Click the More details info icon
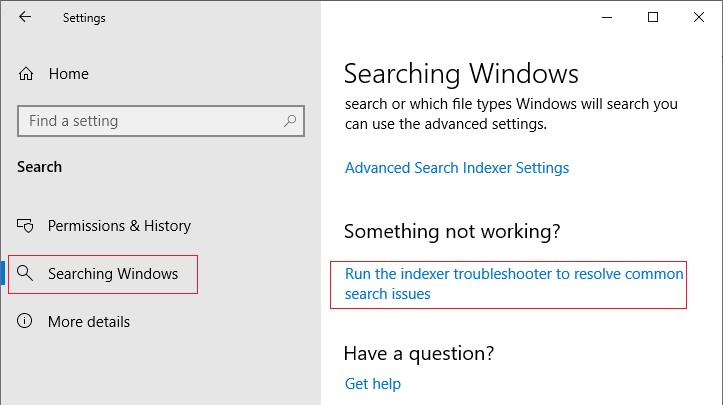The height and width of the screenshot is (405, 723). pos(24,321)
